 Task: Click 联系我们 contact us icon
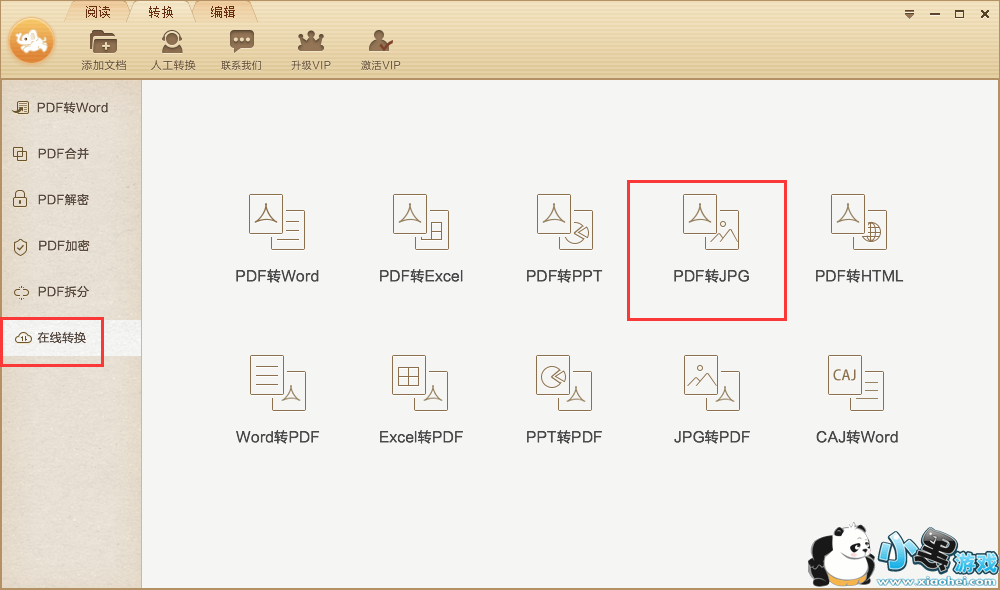pyautogui.click(x=241, y=49)
